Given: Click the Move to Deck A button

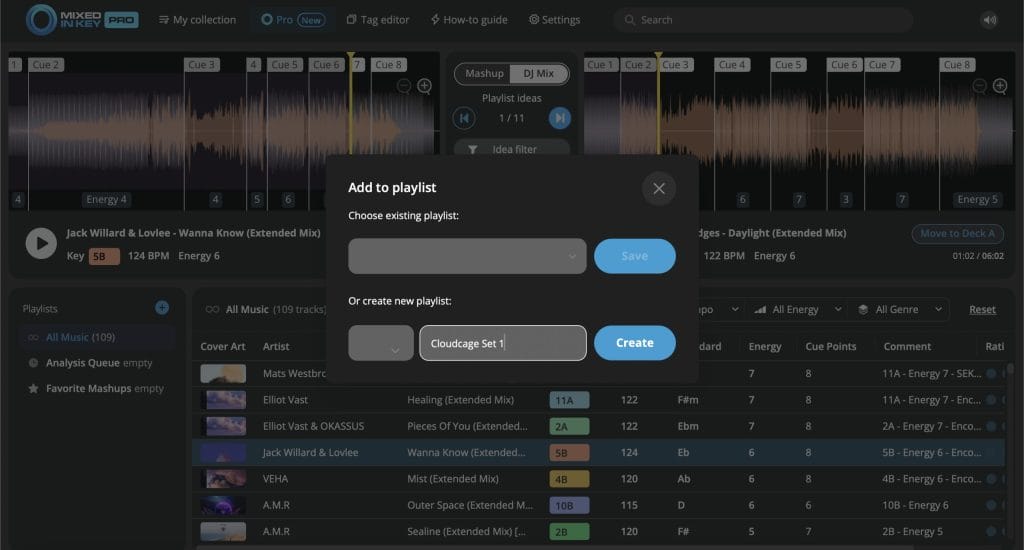Looking at the screenshot, I should (957, 234).
